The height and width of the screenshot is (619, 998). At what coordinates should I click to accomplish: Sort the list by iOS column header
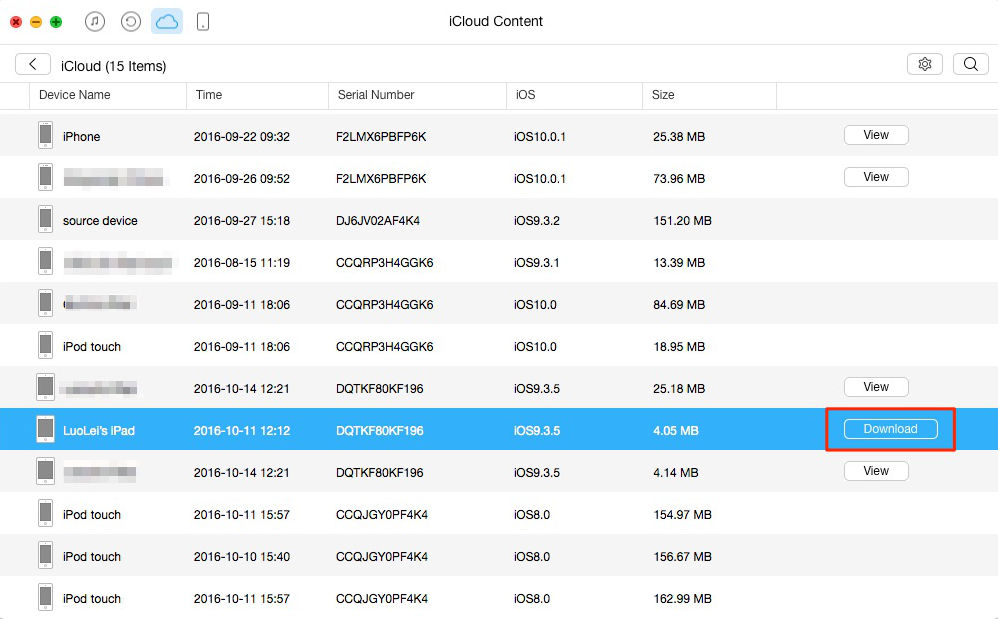point(525,95)
